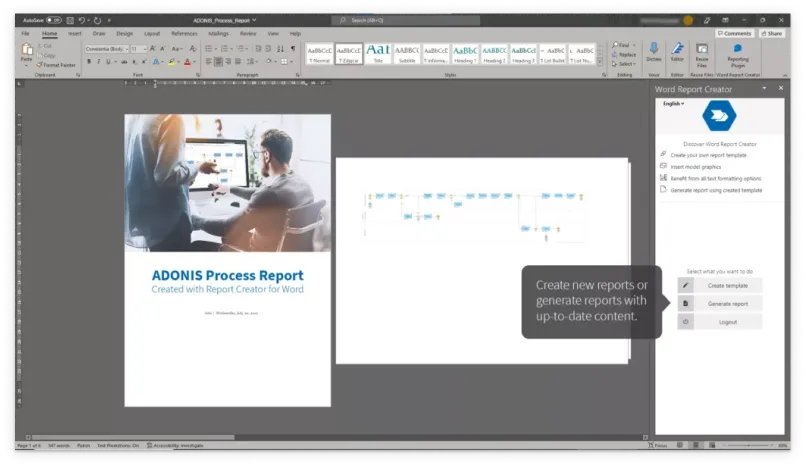Switch to Print Layout view
The height and width of the screenshot is (467, 806).
(695, 445)
